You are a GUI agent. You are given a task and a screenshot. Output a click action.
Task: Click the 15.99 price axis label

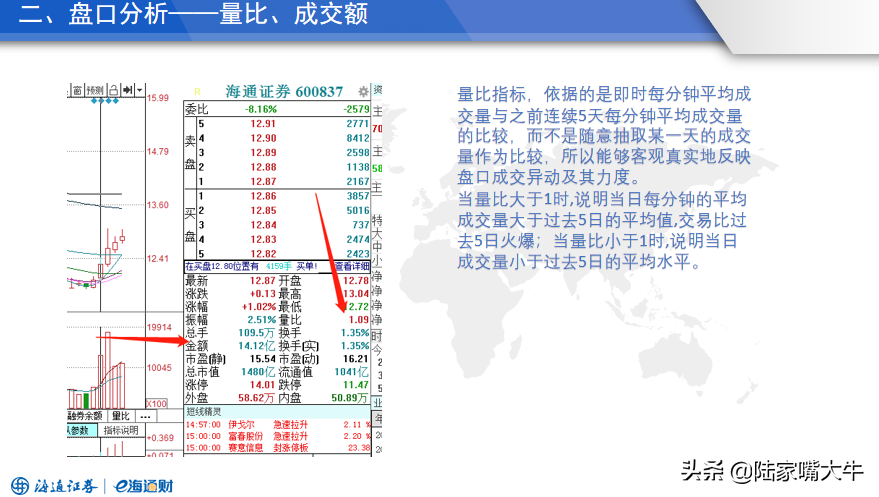158,98
